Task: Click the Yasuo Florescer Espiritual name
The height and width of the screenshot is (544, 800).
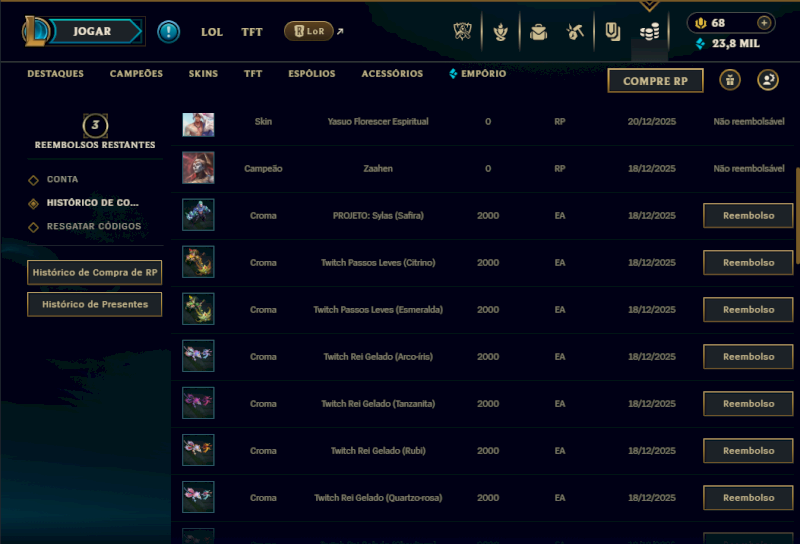Action: click(378, 121)
